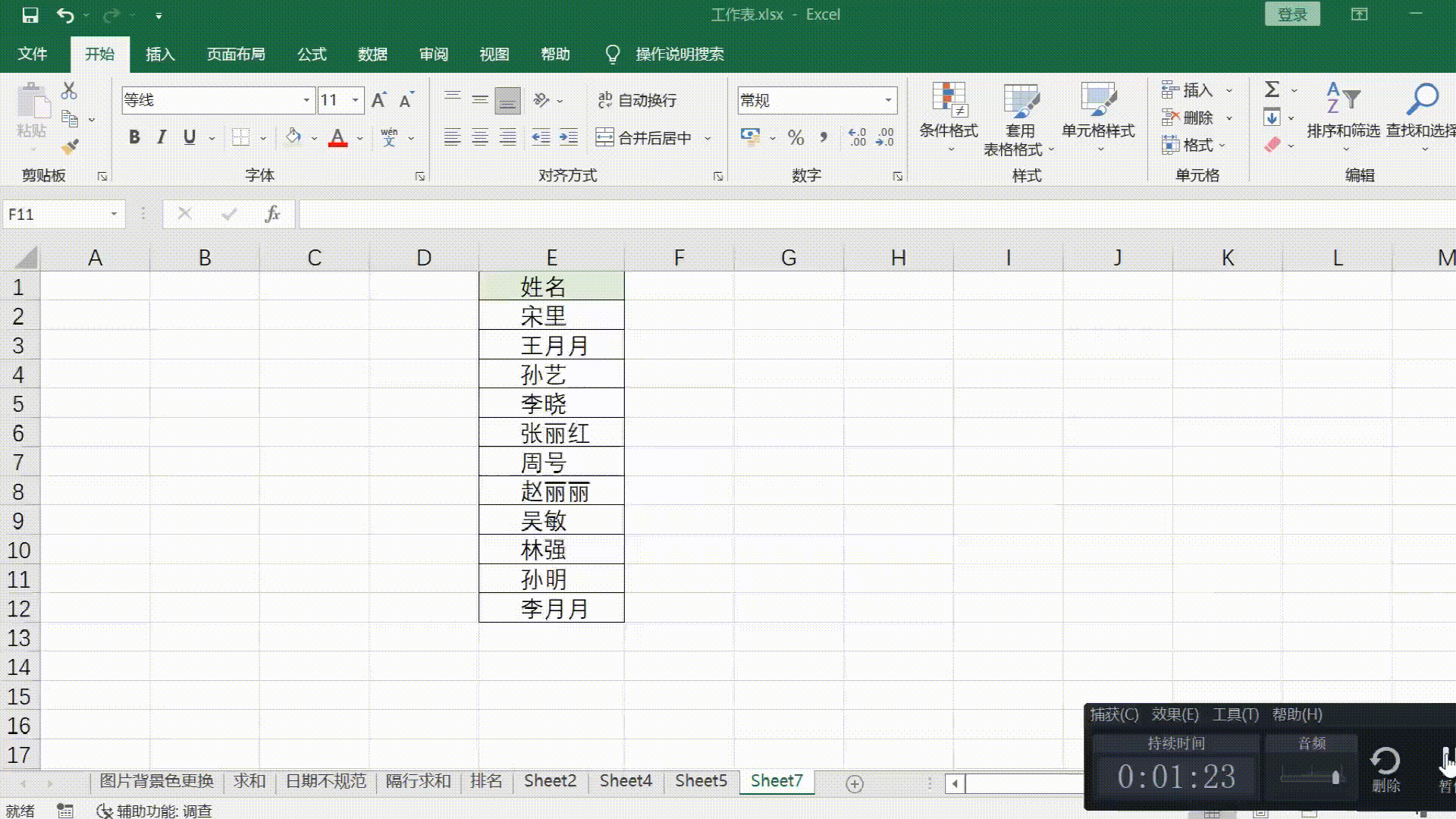The width and height of the screenshot is (1456, 819).
Task: Open the font name dropdown
Action: tap(306, 100)
